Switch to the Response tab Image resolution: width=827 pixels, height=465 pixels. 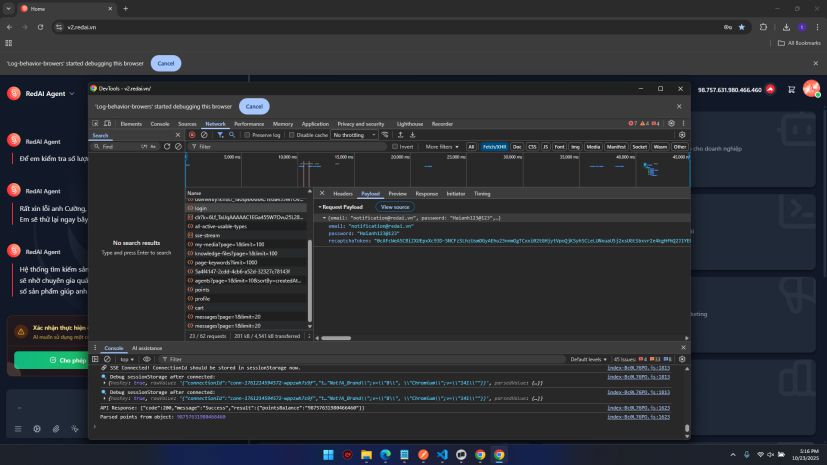click(426, 193)
